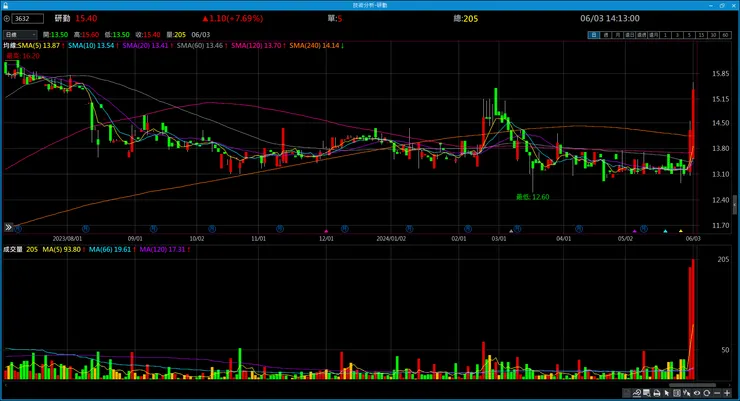Image resolution: width=740 pixels, height=401 pixels.
Task: Click the refresh circle icon in bottom toolbar
Action: point(706,393)
